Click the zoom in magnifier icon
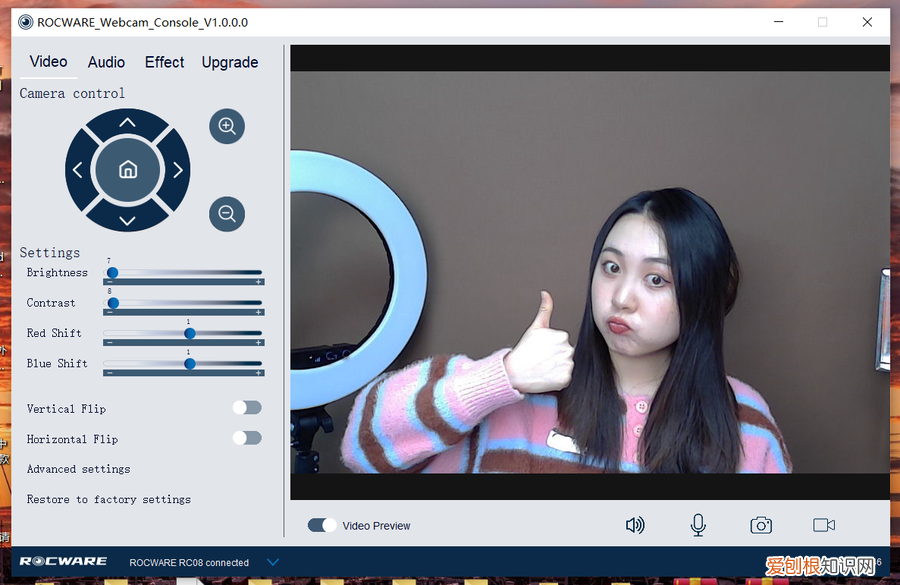Image resolution: width=900 pixels, height=585 pixels. click(x=227, y=126)
